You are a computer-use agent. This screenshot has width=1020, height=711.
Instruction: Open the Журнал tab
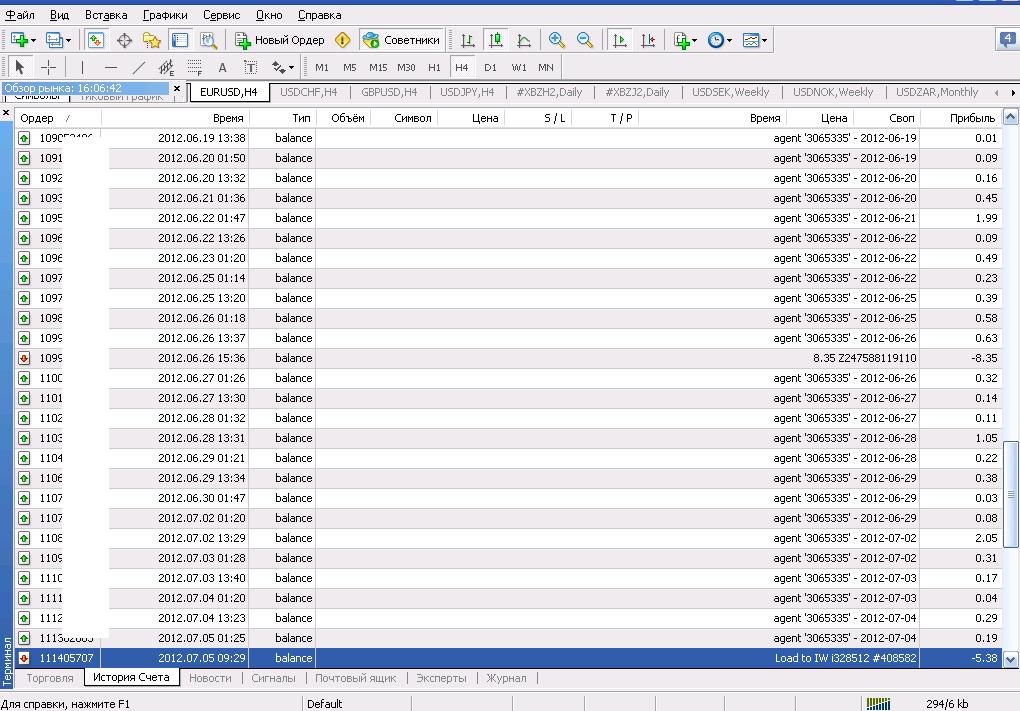pyautogui.click(x=506, y=678)
